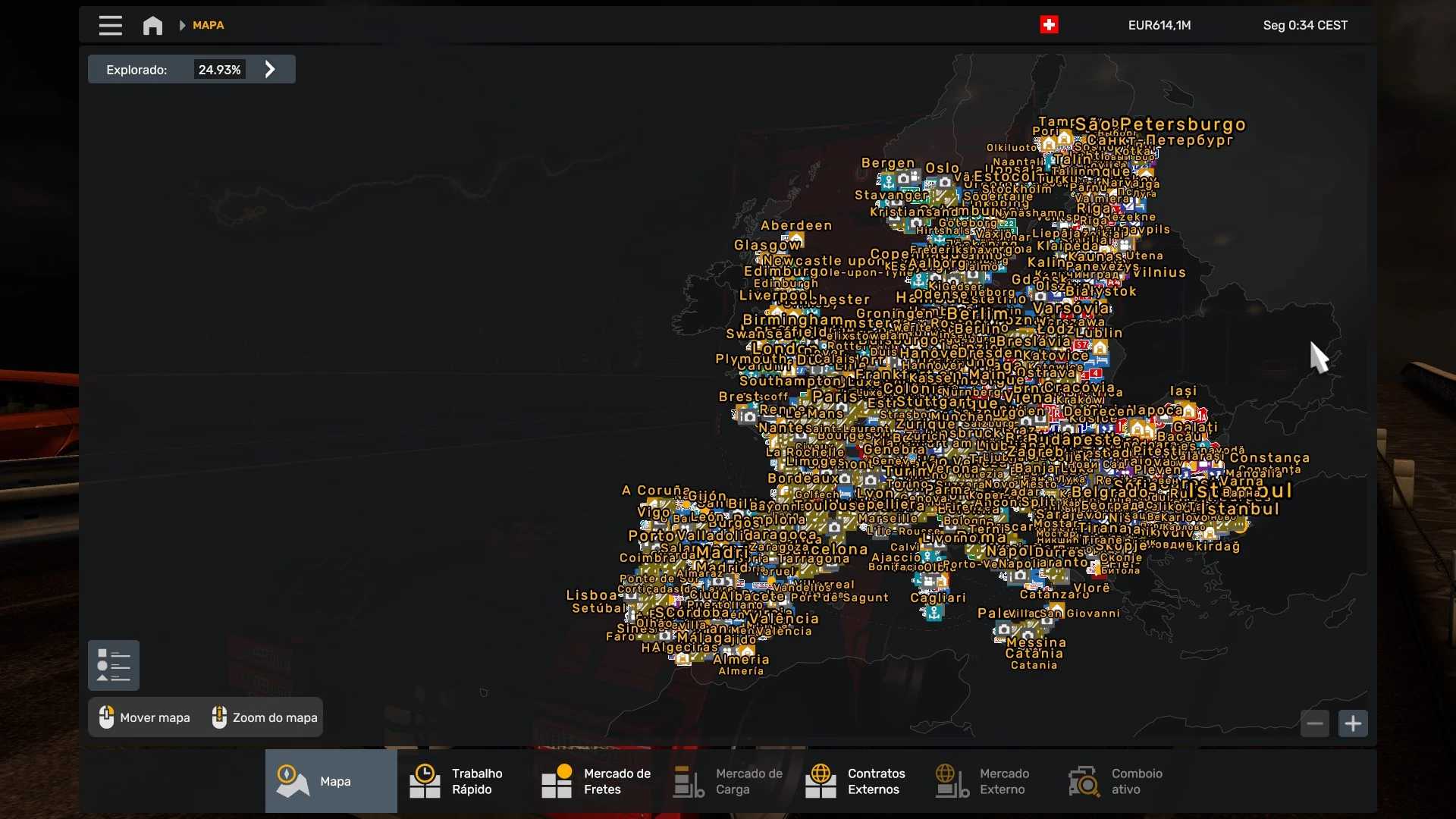Viewport: 1456px width, 819px height.
Task: Click the Swiss flag icon
Action: (1049, 25)
